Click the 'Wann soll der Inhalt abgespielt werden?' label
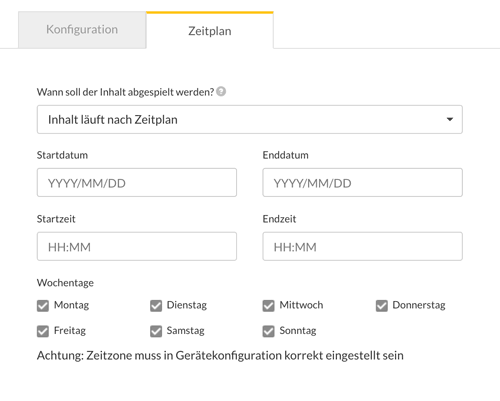Image resolution: width=500 pixels, height=401 pixels. [x=125, y=92]
